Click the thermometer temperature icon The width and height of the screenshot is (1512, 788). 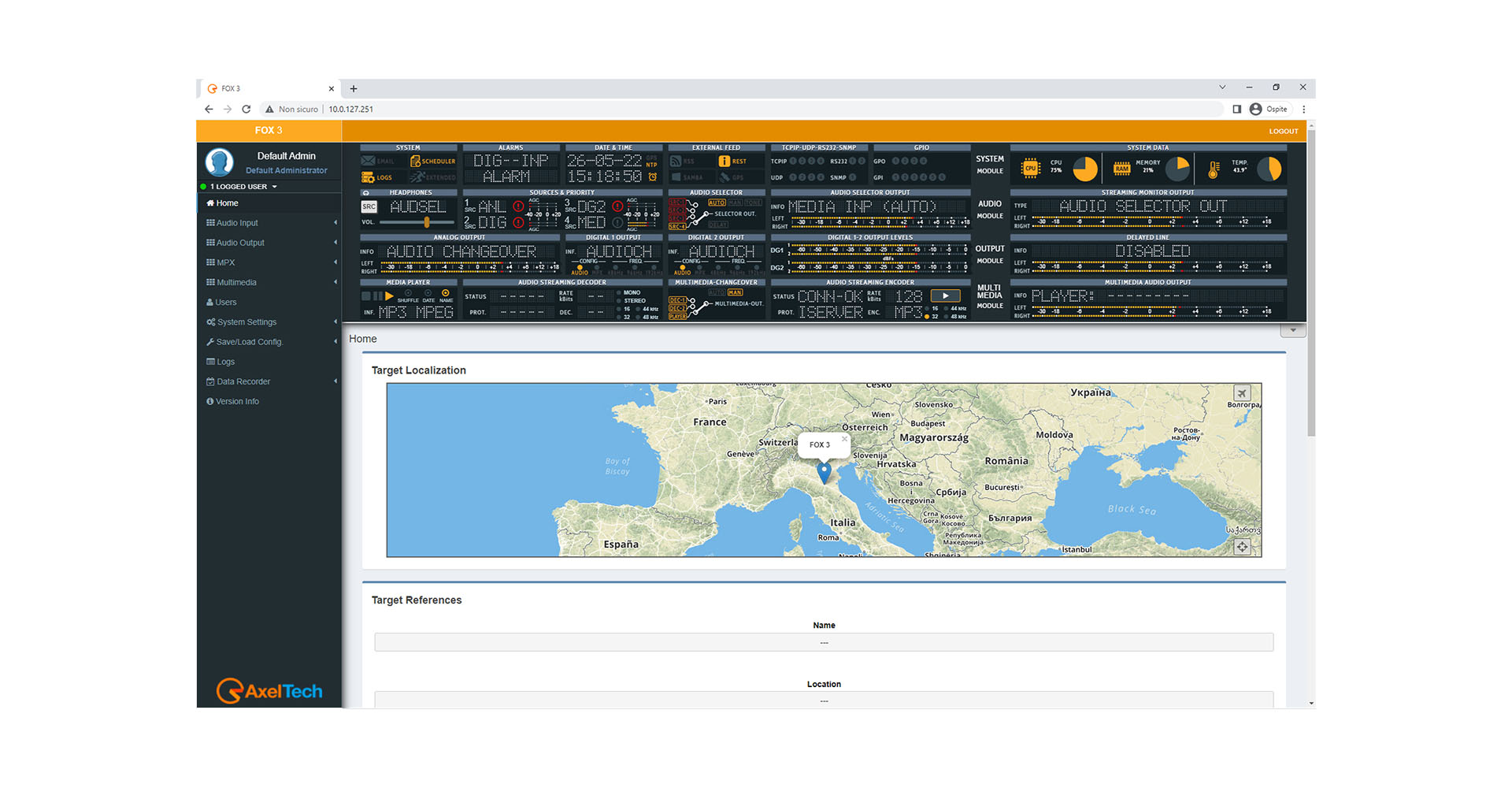(1214, 169)
